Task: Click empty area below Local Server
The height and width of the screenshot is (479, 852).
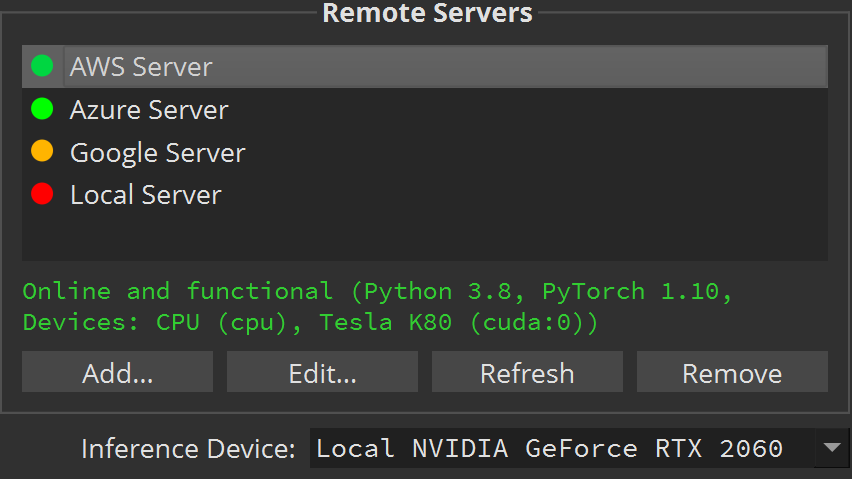Action: pos(424,236)
